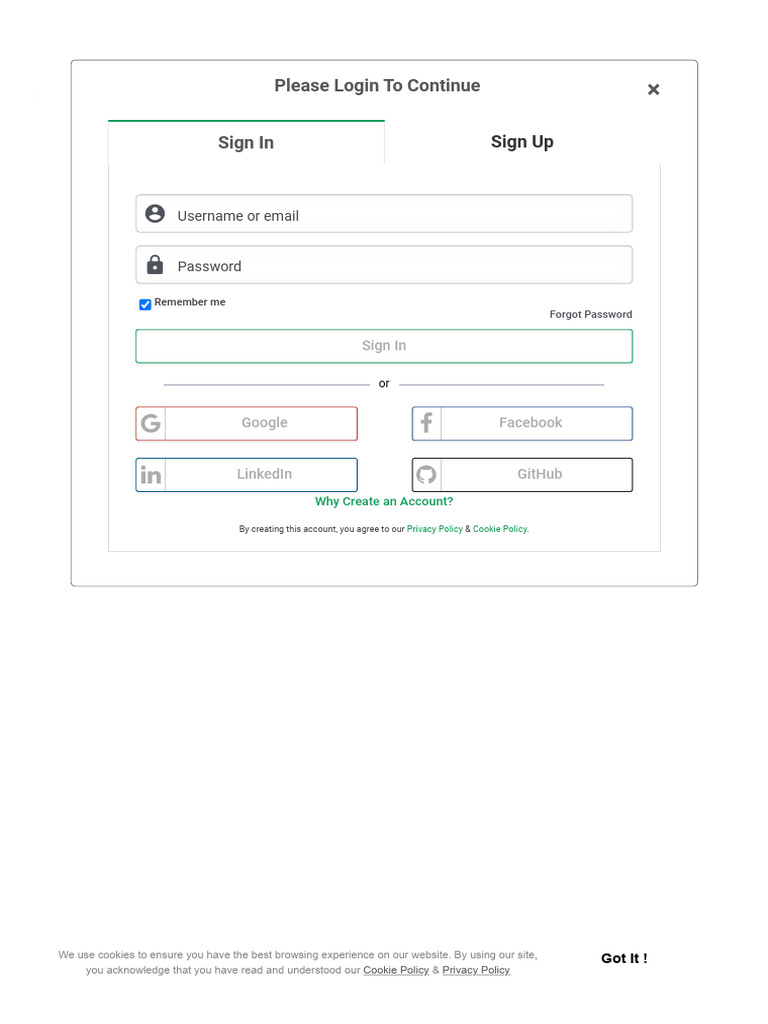Dismiss cookie banner with Got It
Viewport: 768px width, 1024px height.
624,958
